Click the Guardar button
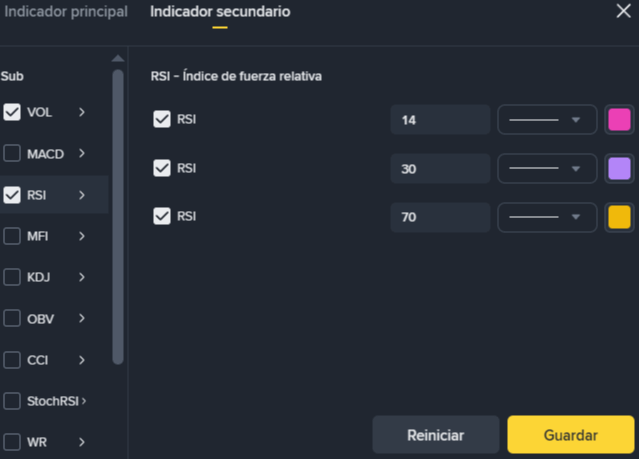The image size is (639, 459). (x=570, y=435)
